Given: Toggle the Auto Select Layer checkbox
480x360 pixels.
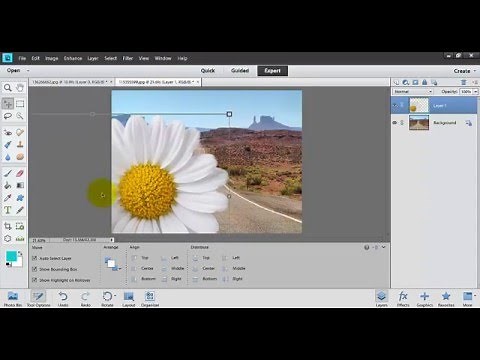Looking at the screenshot, I should pyautogui.click(x=34, y=258).
